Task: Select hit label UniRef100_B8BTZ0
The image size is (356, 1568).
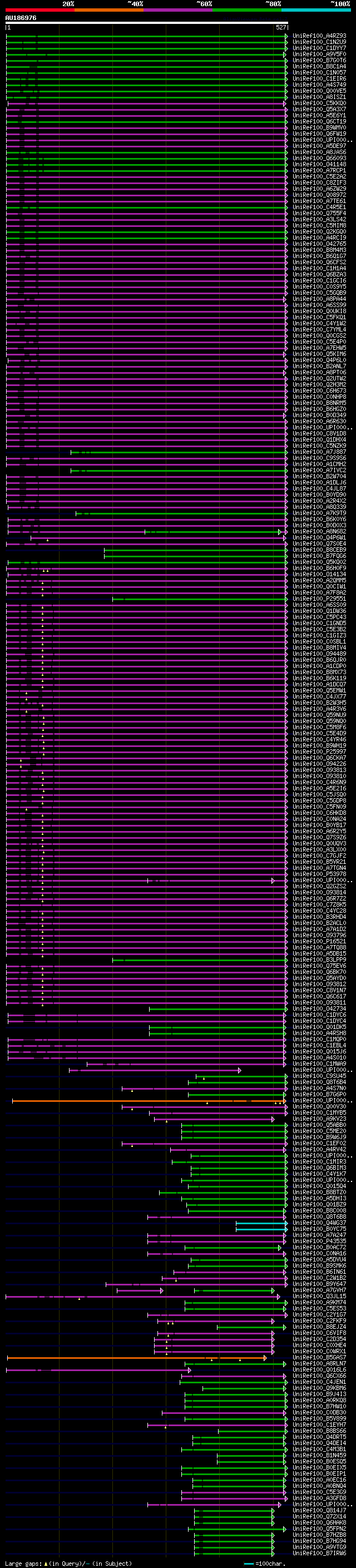Action: [319, 1192]
